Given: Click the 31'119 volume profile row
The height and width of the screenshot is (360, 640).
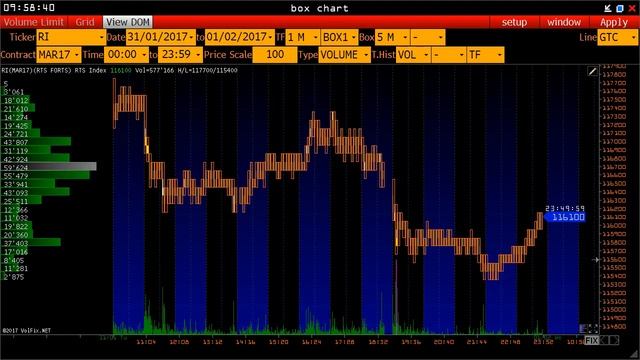Looking at the screenshot, I should (26, 151).
